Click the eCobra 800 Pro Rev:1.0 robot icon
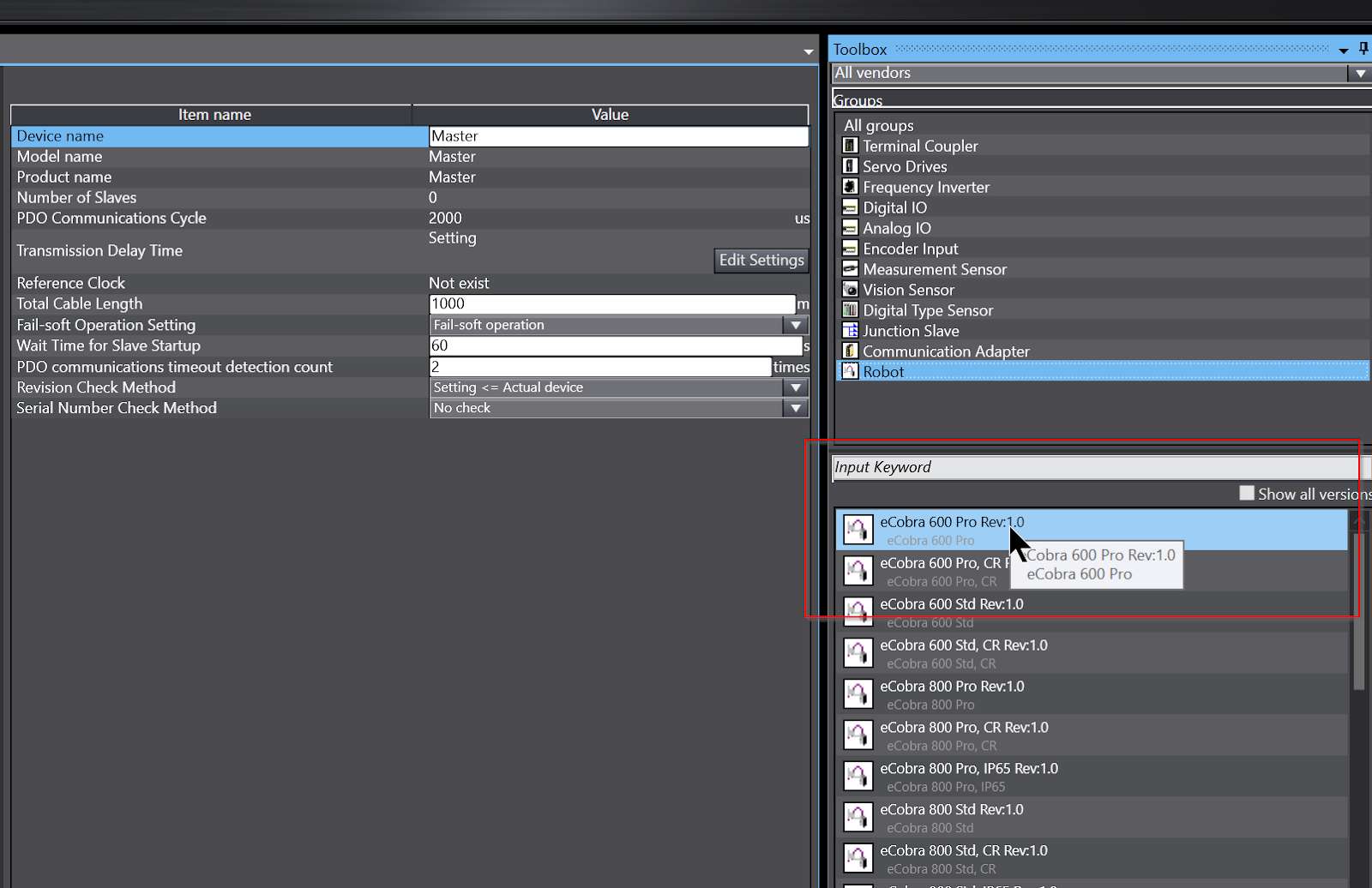The image size is (1372, 888). point(857,694)
